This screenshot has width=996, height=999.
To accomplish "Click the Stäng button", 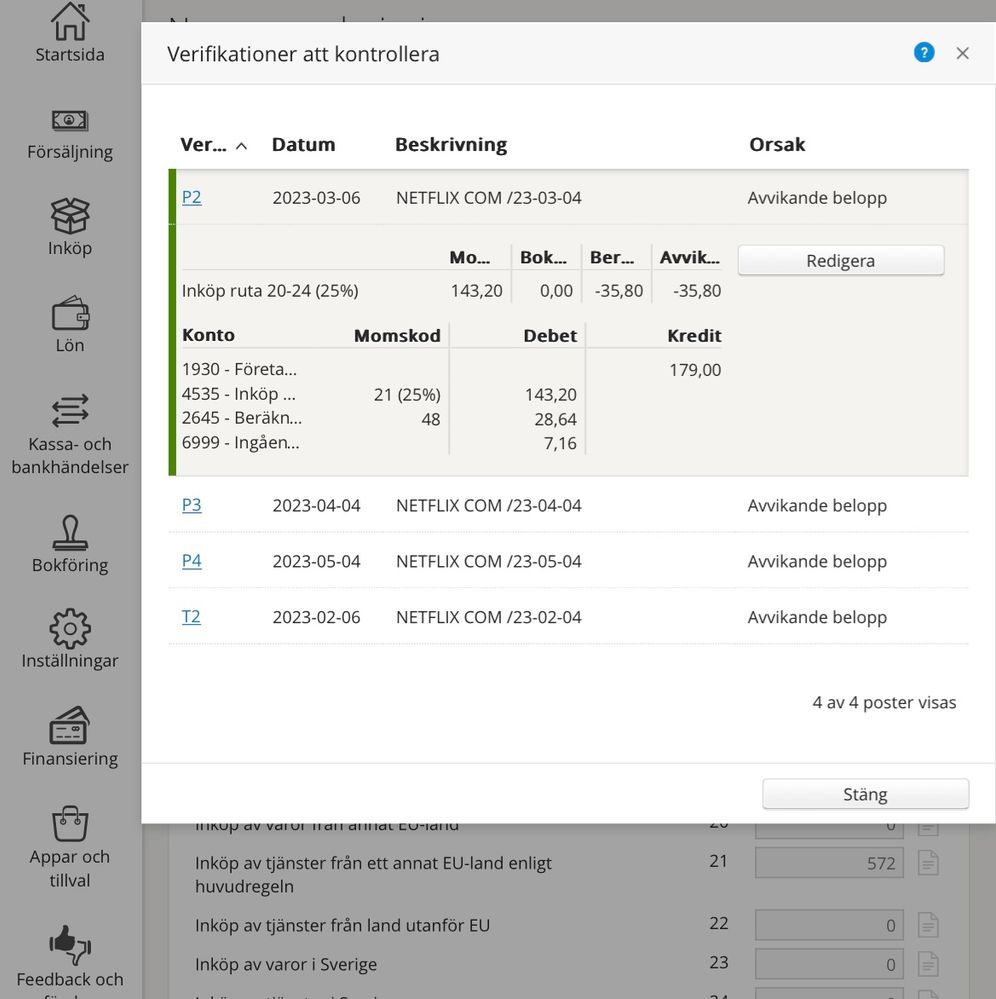I will click(x=865, y=794).
